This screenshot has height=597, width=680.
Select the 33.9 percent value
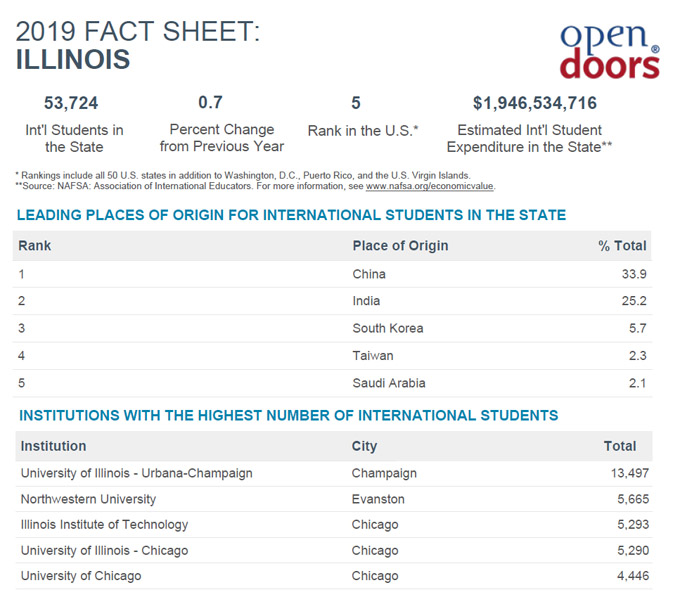(x=634, y=274)
